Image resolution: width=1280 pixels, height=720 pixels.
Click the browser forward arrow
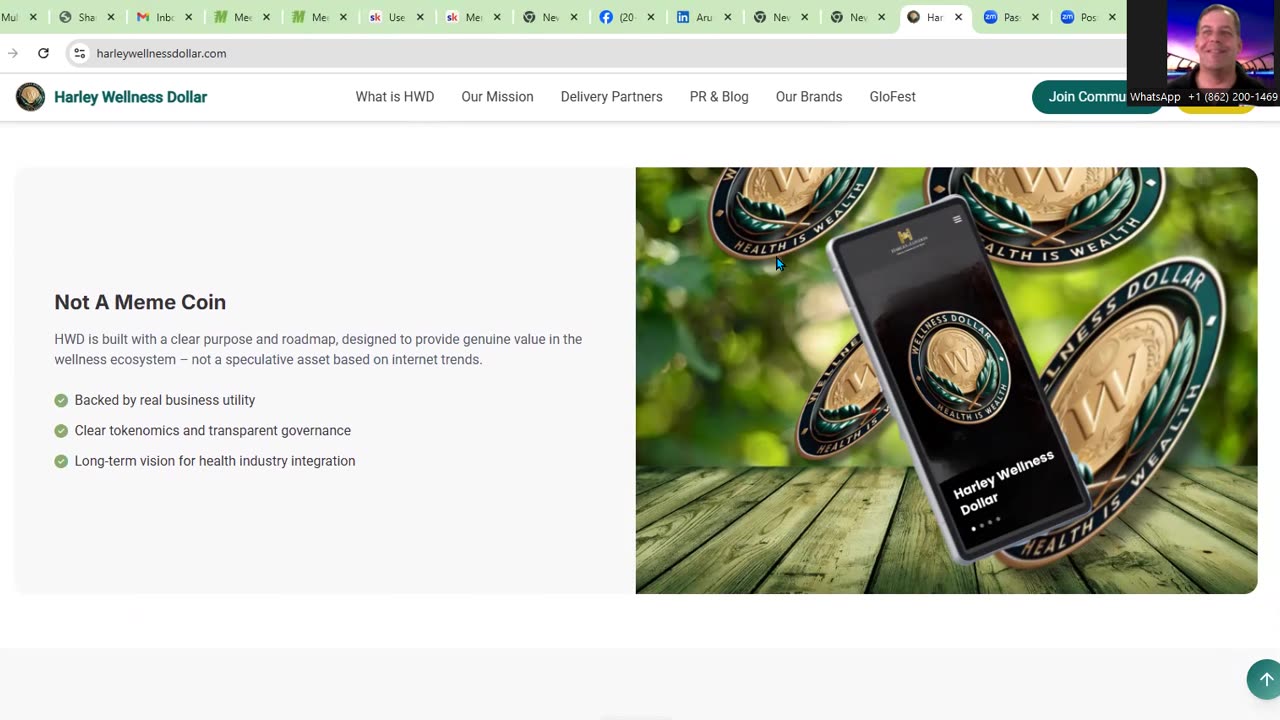pyautogui.click(x=13, y=53)
